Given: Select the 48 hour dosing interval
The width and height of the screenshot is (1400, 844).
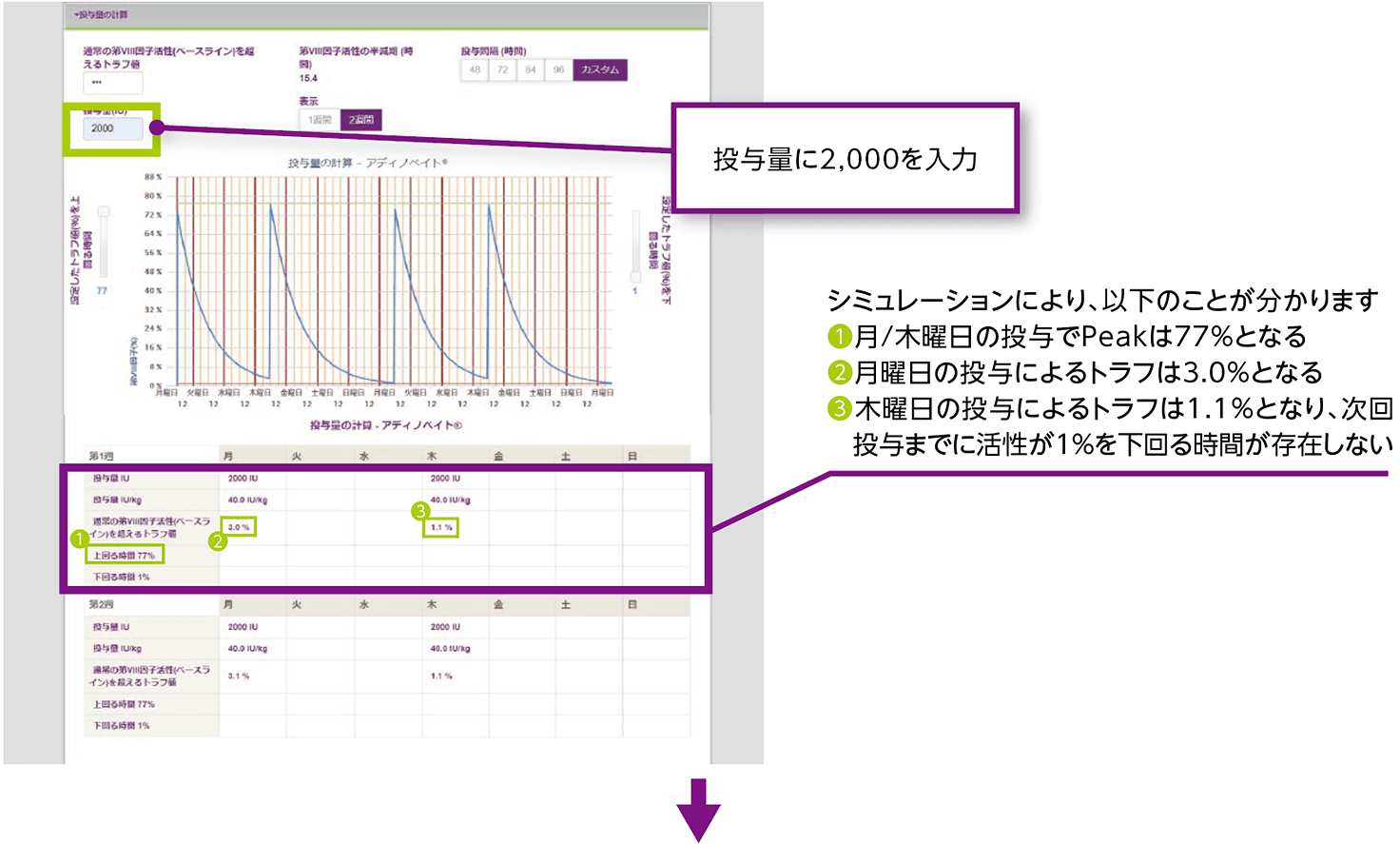Looking at the screenshot, I should pos(475,70).
